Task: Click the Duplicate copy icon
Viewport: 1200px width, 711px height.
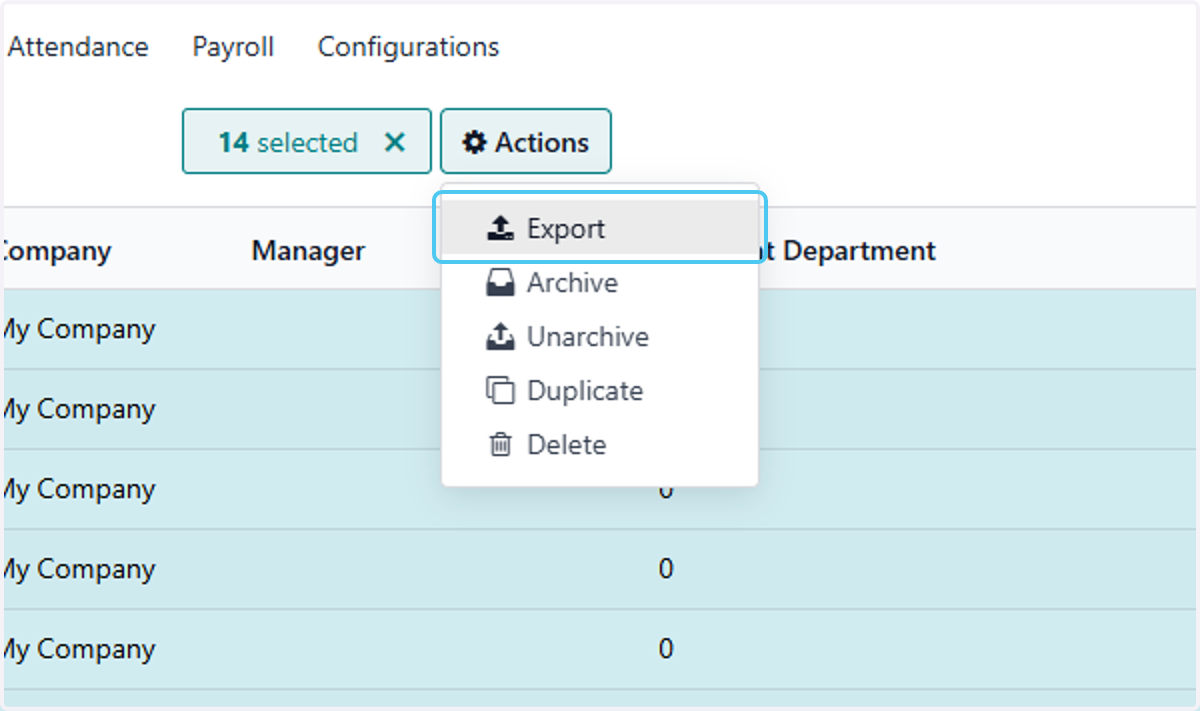Action: pos(500,391)
